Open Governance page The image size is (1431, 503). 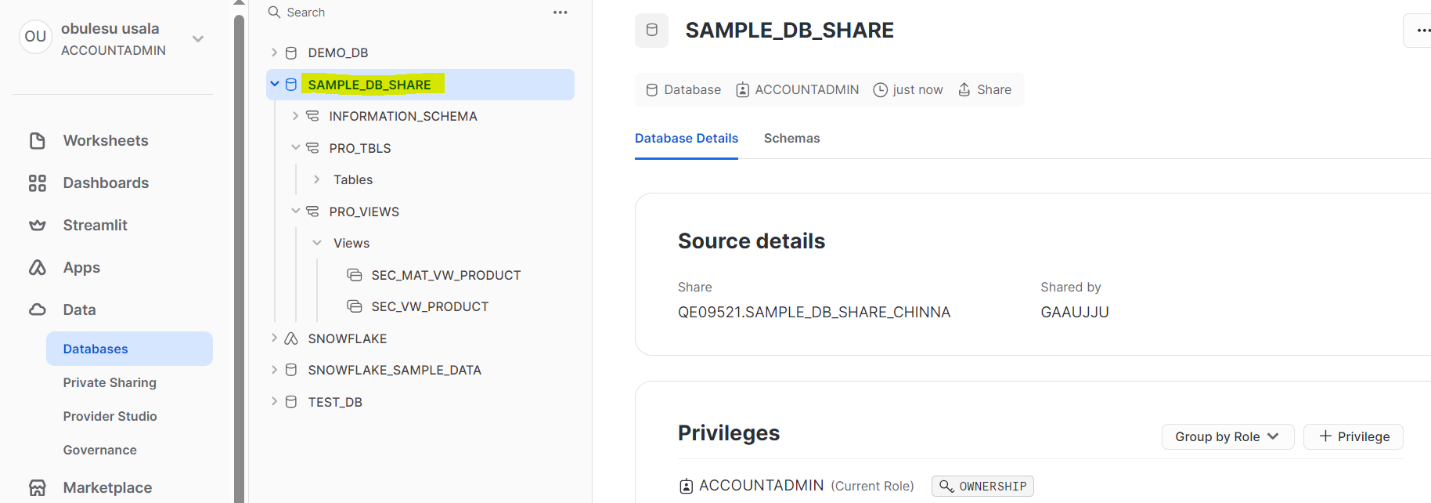[99, 450]
